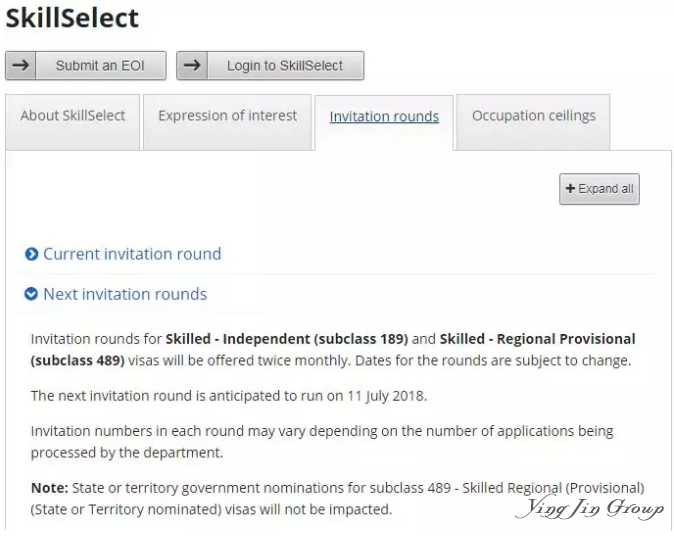Click circle chevron beside Next invitation rounds
The width and height of the screenshot is (674, 539).
click(31, 294)
